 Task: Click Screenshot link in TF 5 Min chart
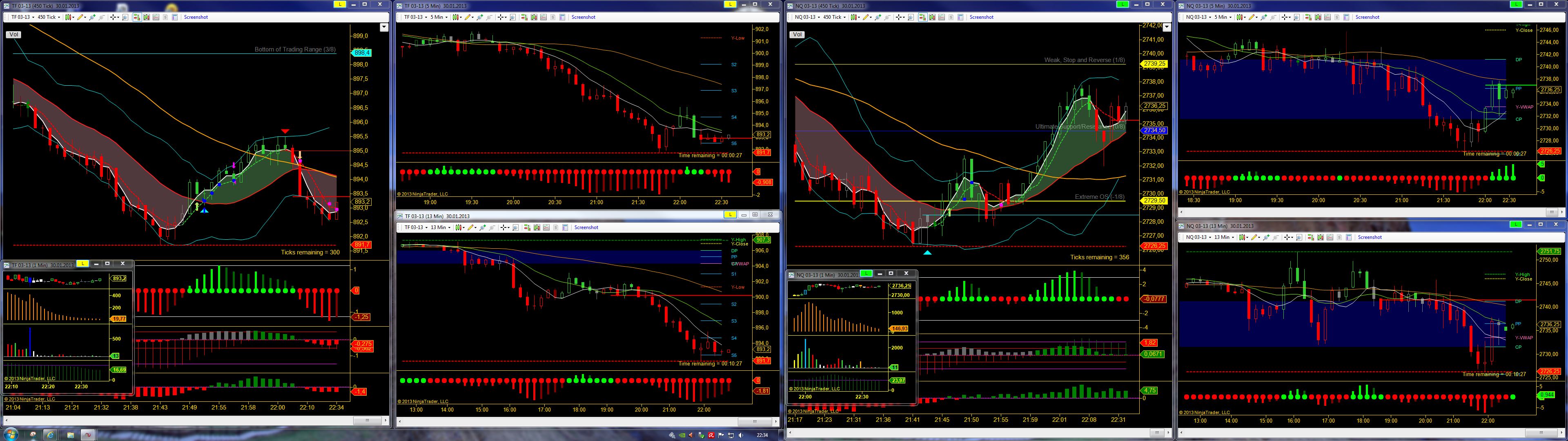pos(583,17)
